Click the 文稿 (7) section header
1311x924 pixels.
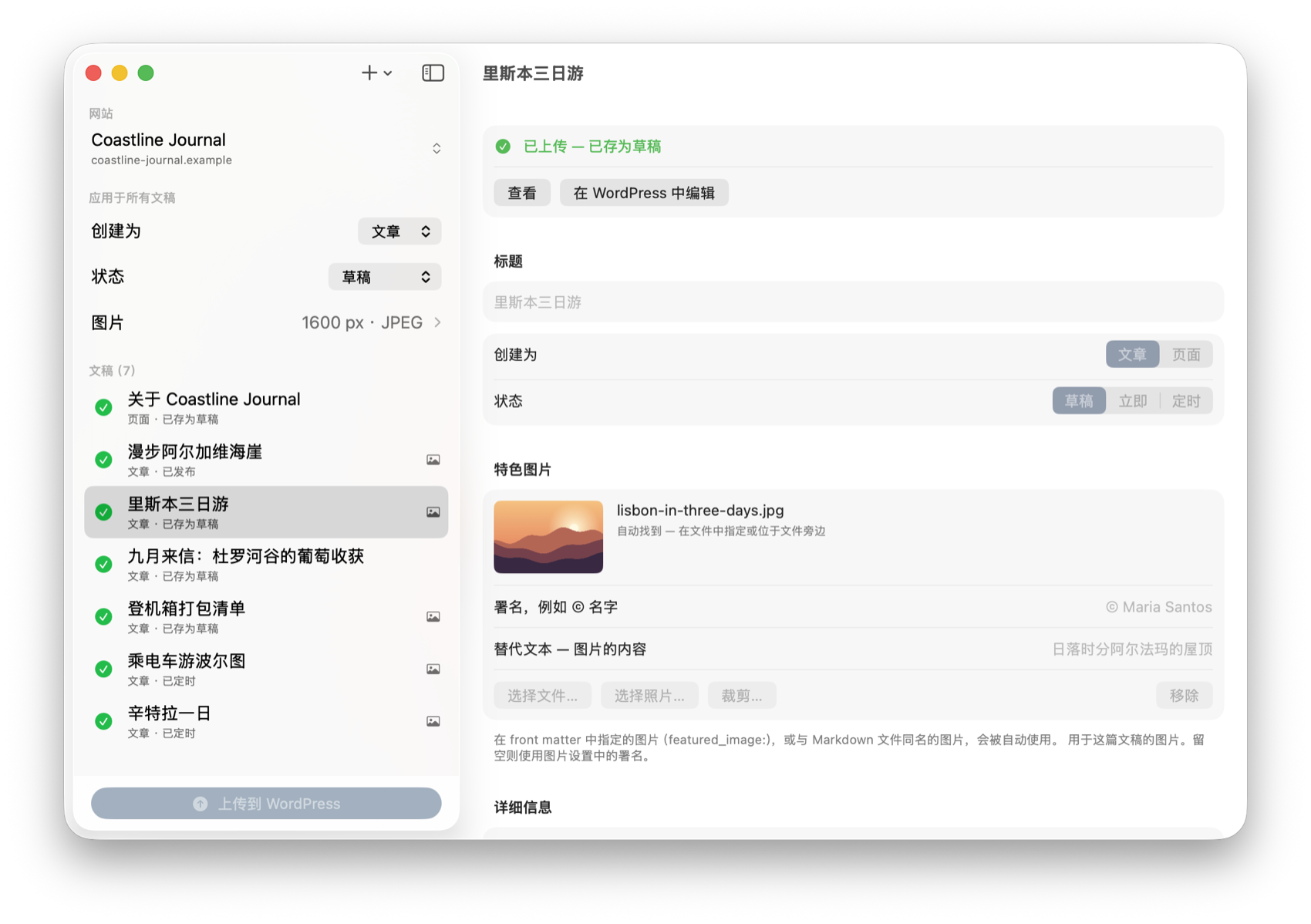click(112, 371)
